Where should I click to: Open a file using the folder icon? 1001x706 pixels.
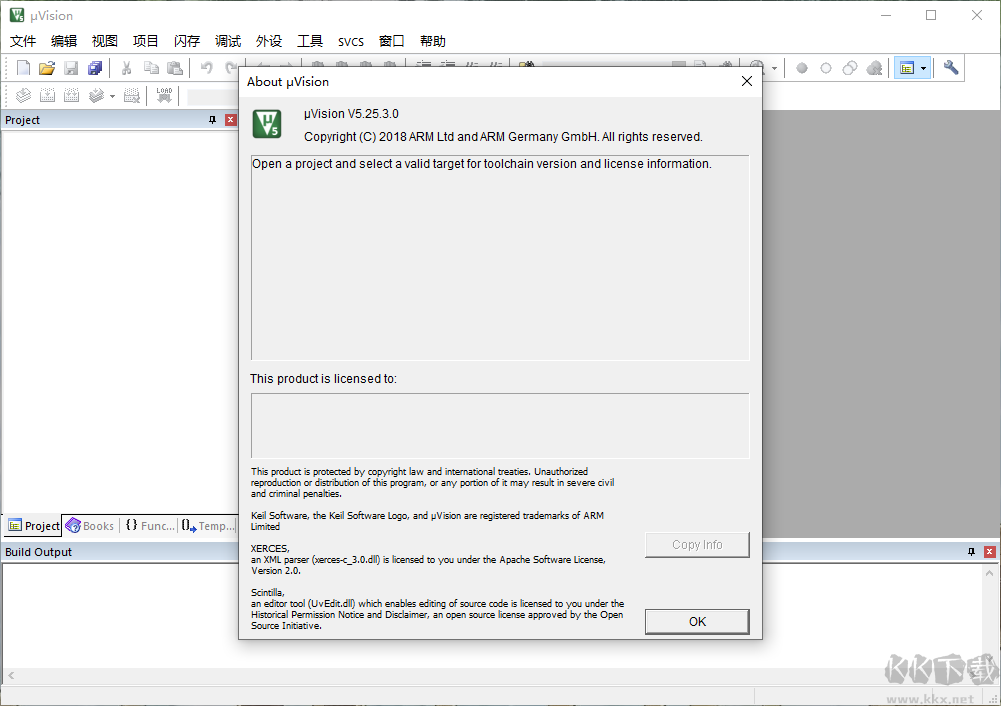[47, 68]
